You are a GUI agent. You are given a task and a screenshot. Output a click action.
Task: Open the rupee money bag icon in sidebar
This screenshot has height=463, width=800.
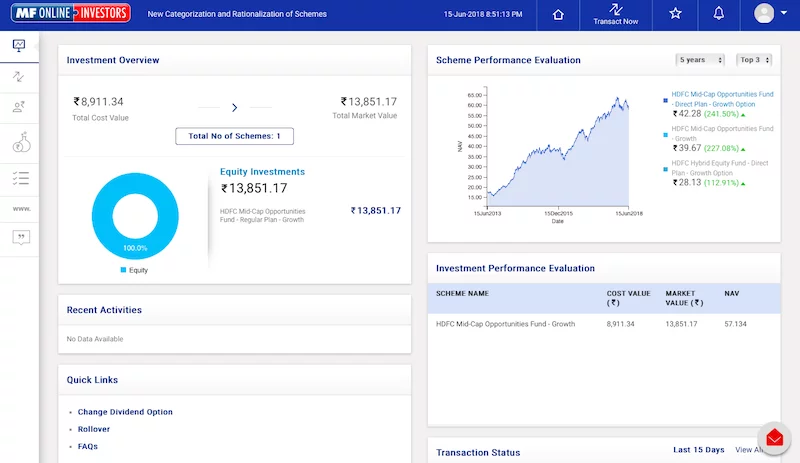(x=21, y=142)
